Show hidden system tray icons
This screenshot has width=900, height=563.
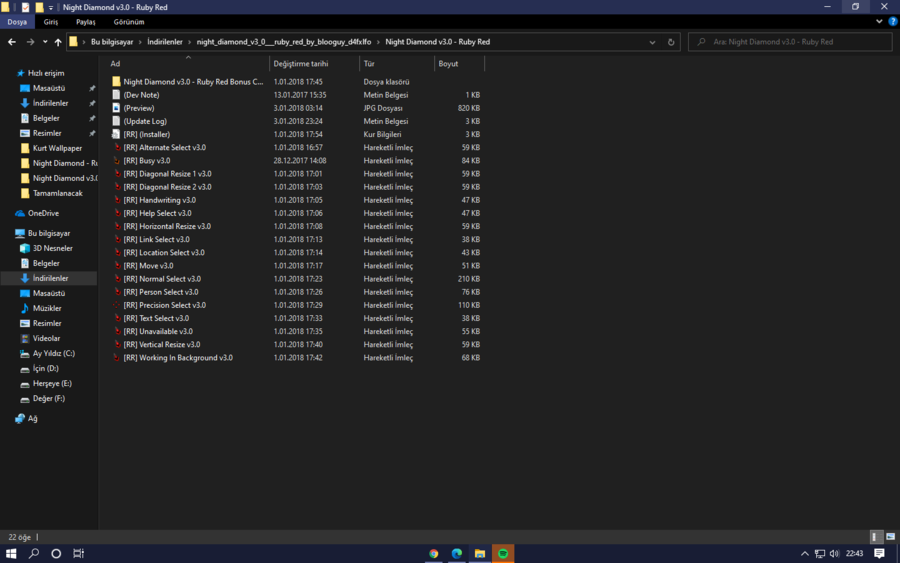pyautogui.click(x=804, y=553)
